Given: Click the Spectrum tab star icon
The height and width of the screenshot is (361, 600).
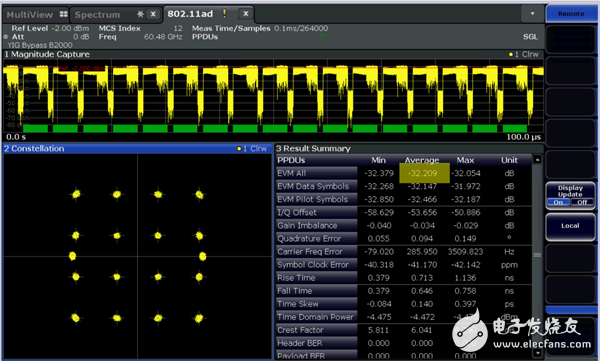Looking at the screenshot, I should (x=140, y=14).
